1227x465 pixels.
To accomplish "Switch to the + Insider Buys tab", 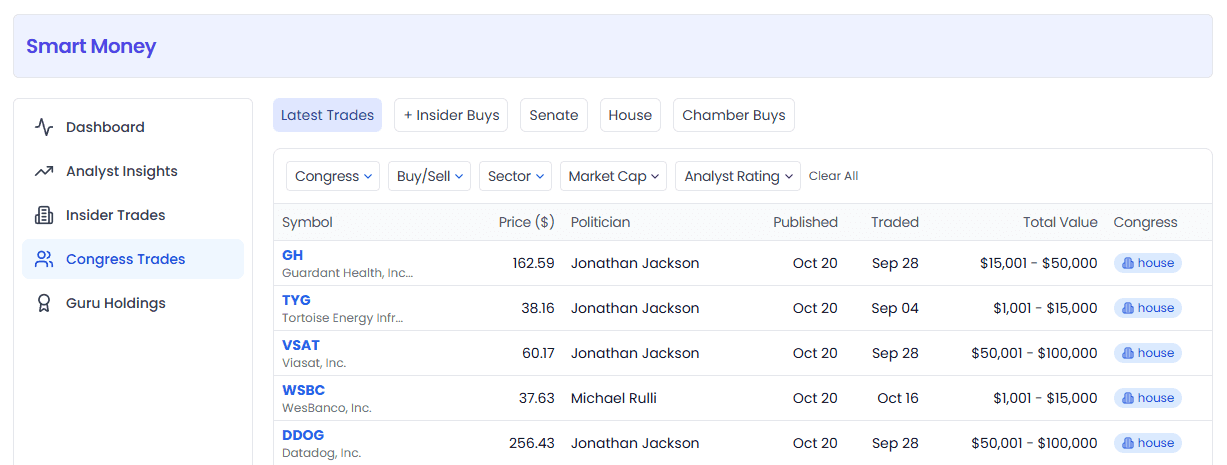I will coord(451,115).
